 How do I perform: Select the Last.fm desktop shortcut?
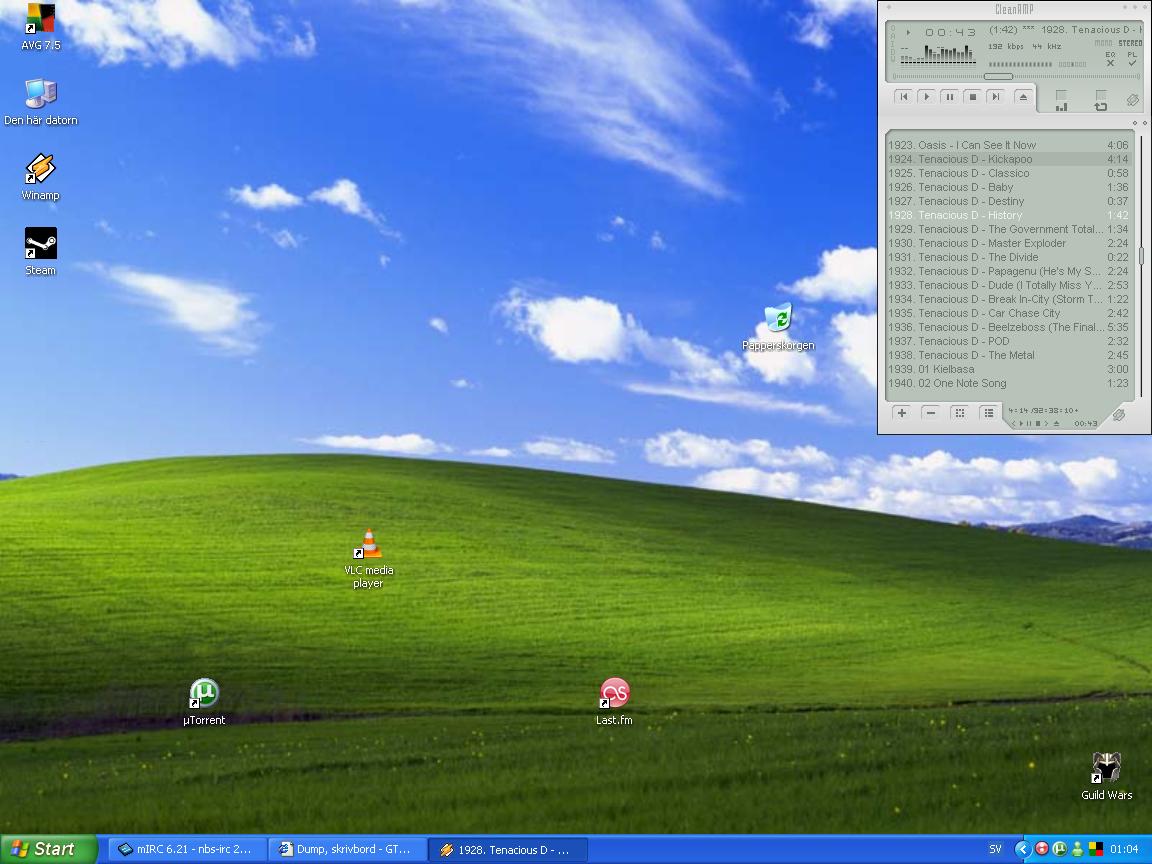point(614,702)
